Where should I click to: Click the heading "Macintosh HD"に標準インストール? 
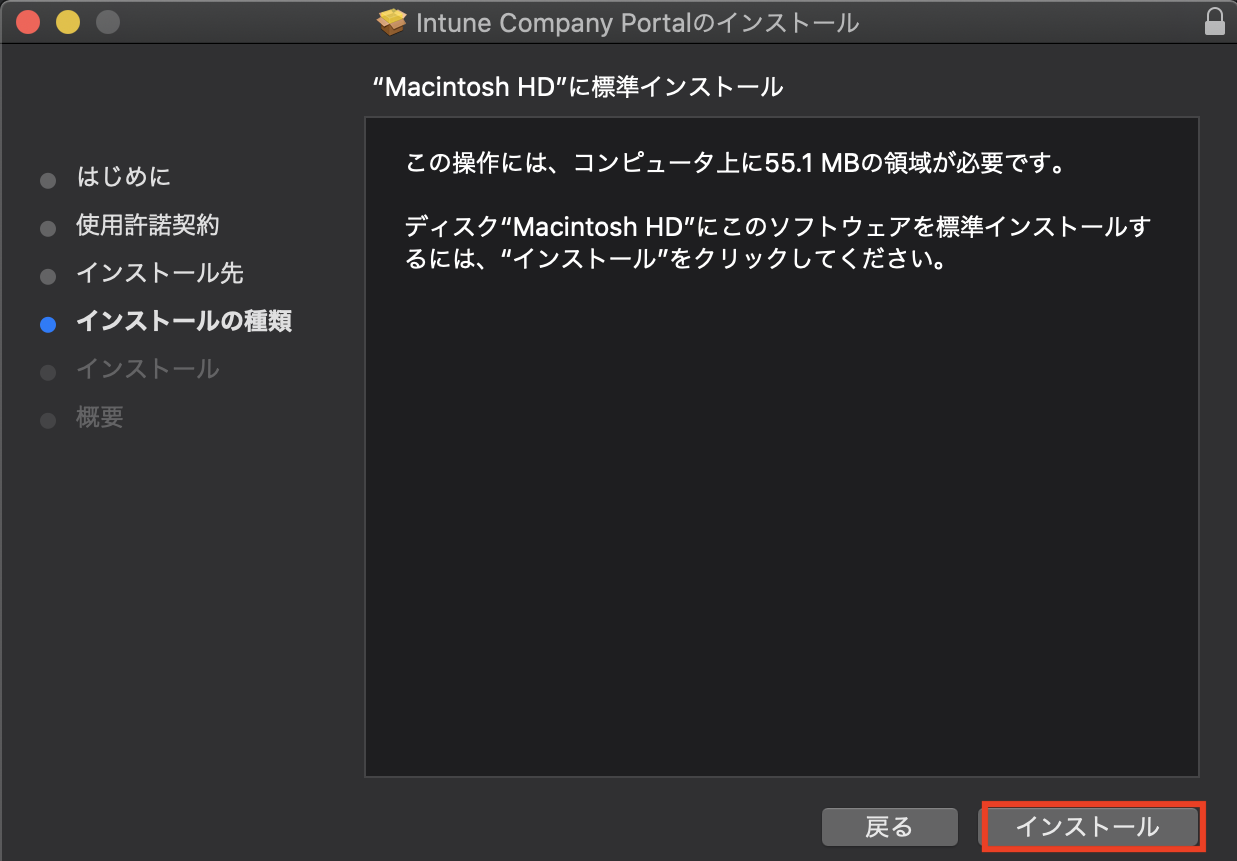click(x=577, y=87)
